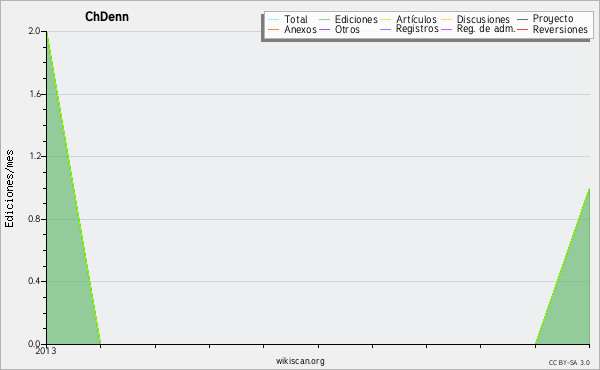Select the Proyecto legend entry
Viewport: 600px width, 370px height.
tap(553, 19)
